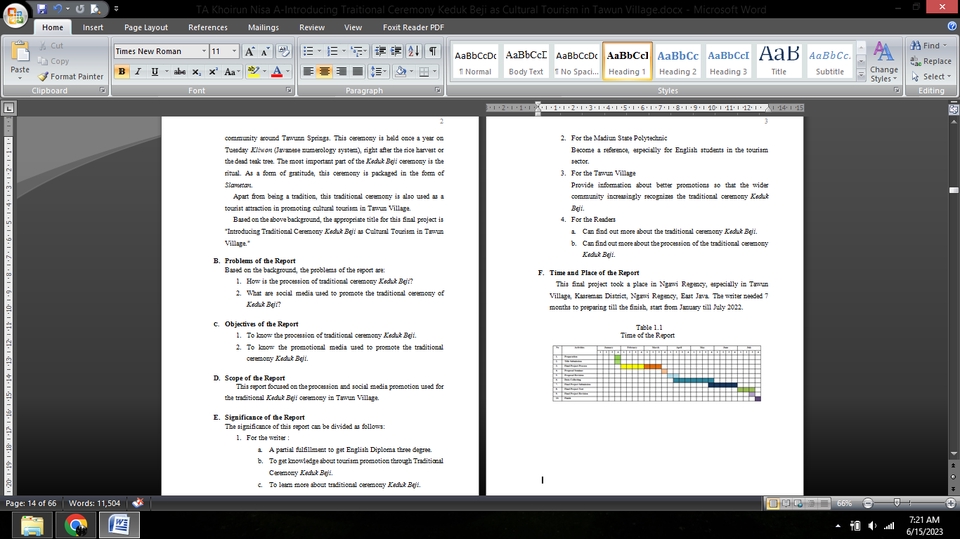Sort the selected text alphabetically
The width and height of the screenshot is (960, 539).
pyautogui.click(x=414, y=51)
